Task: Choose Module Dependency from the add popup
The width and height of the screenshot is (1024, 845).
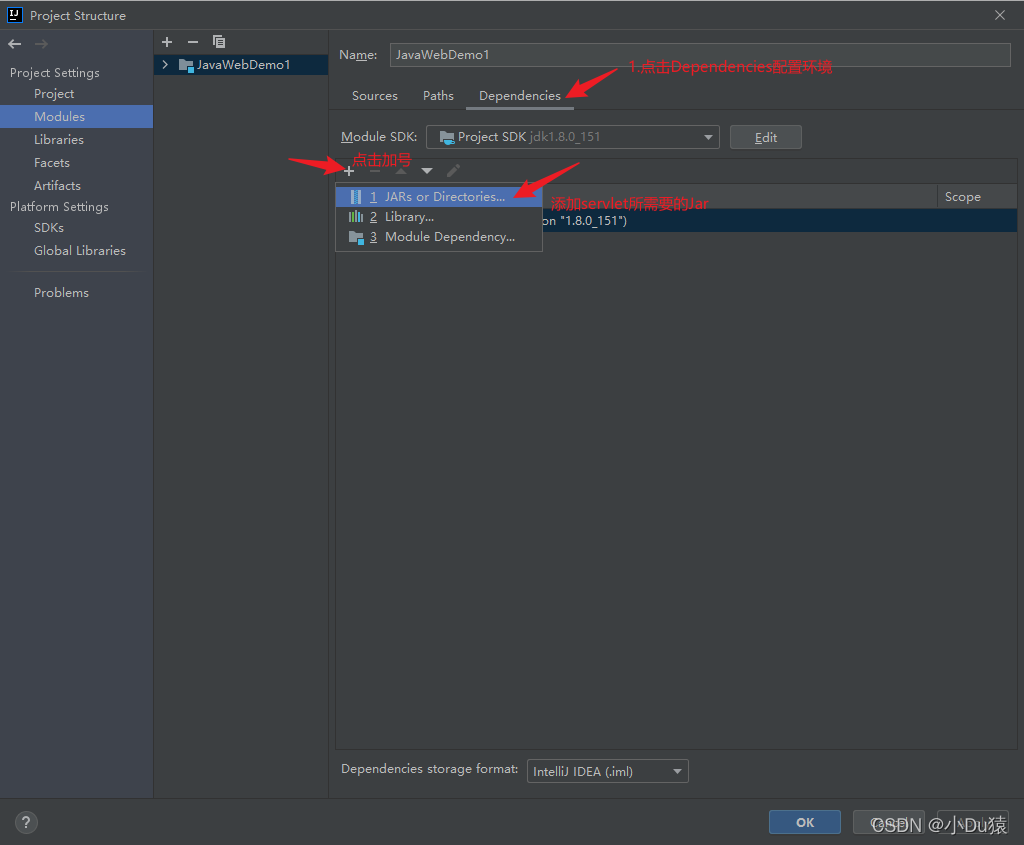Action: pos(439,237)
